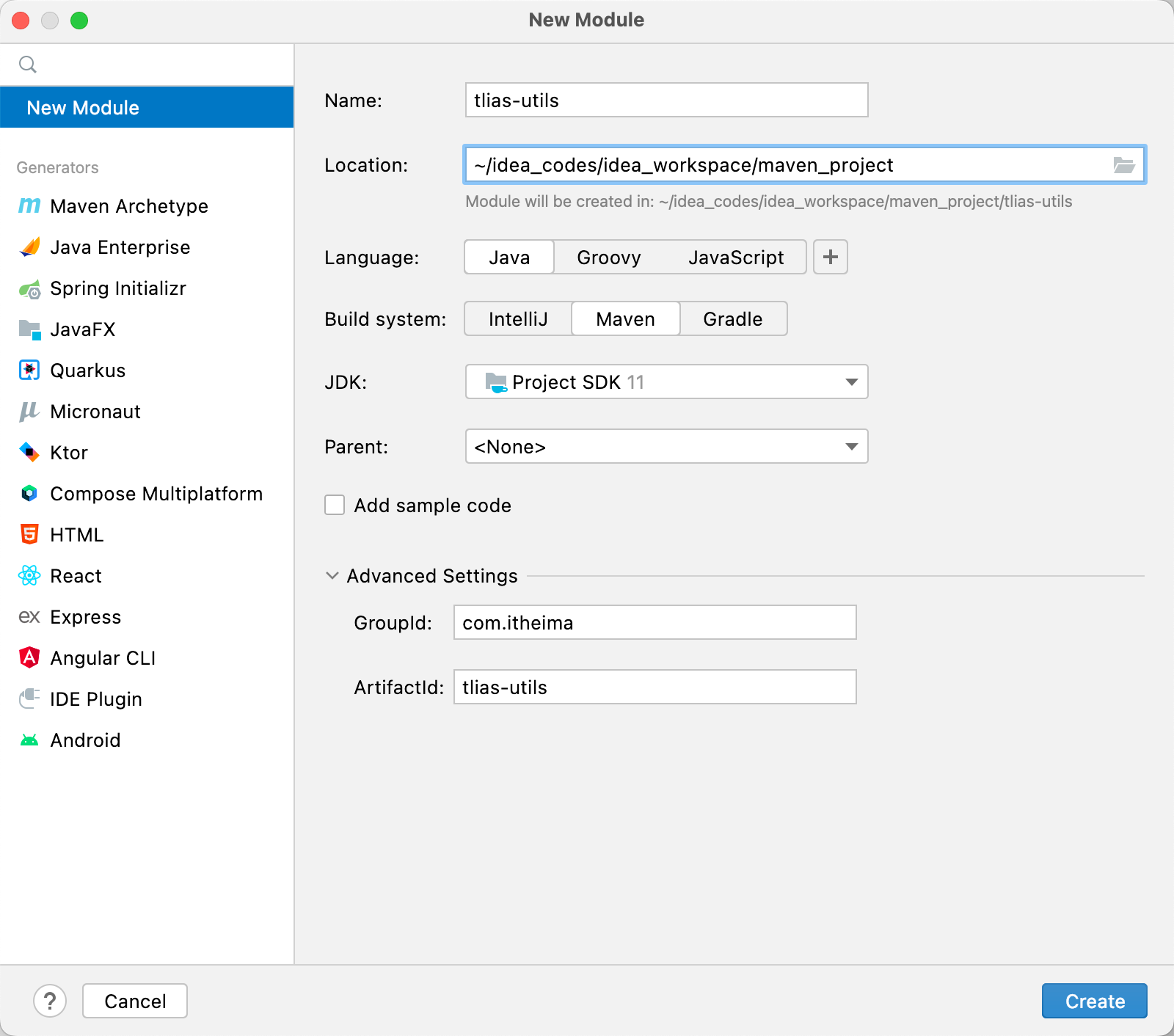Image resolution: width=1174 pixels, height=1036 pixels.
Task: Select React generator label
Action: [x=76, y=576]
